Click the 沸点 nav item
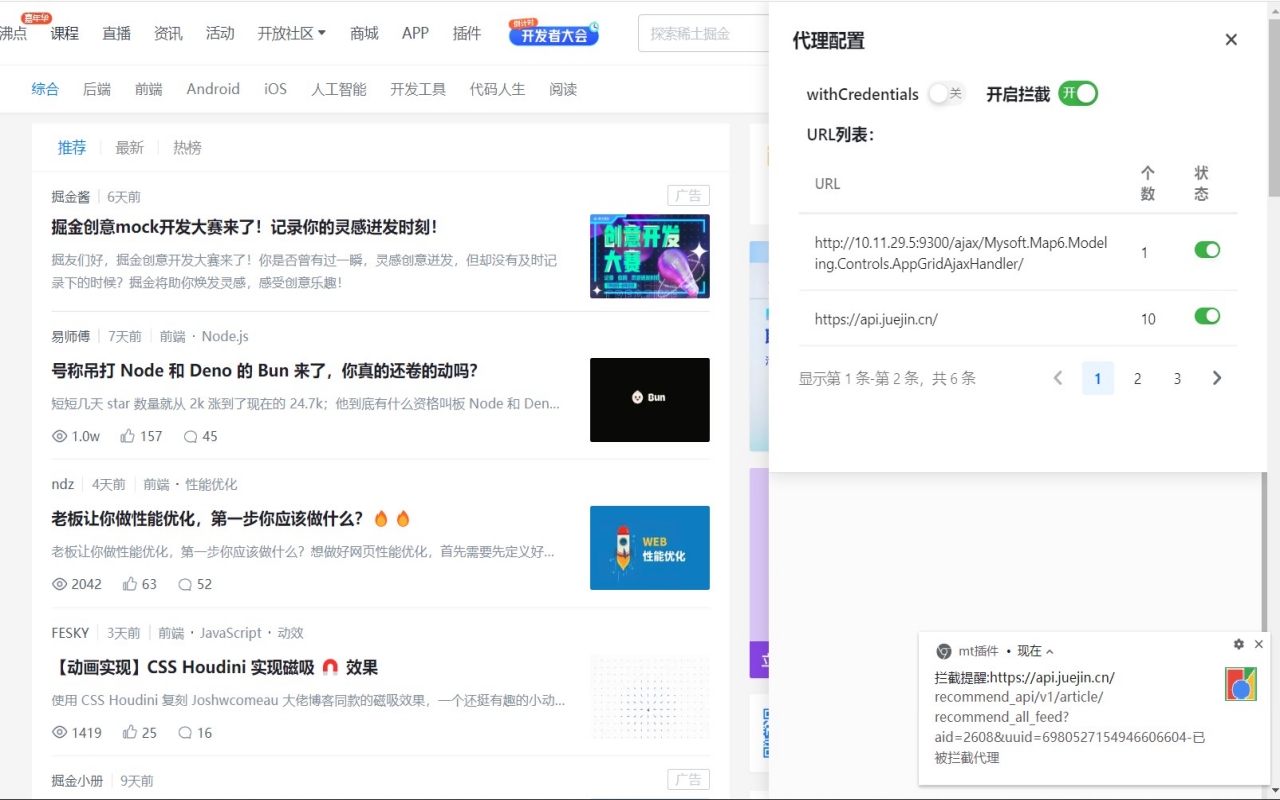This screenshot has height=800, width=1280. click(13, 33)
